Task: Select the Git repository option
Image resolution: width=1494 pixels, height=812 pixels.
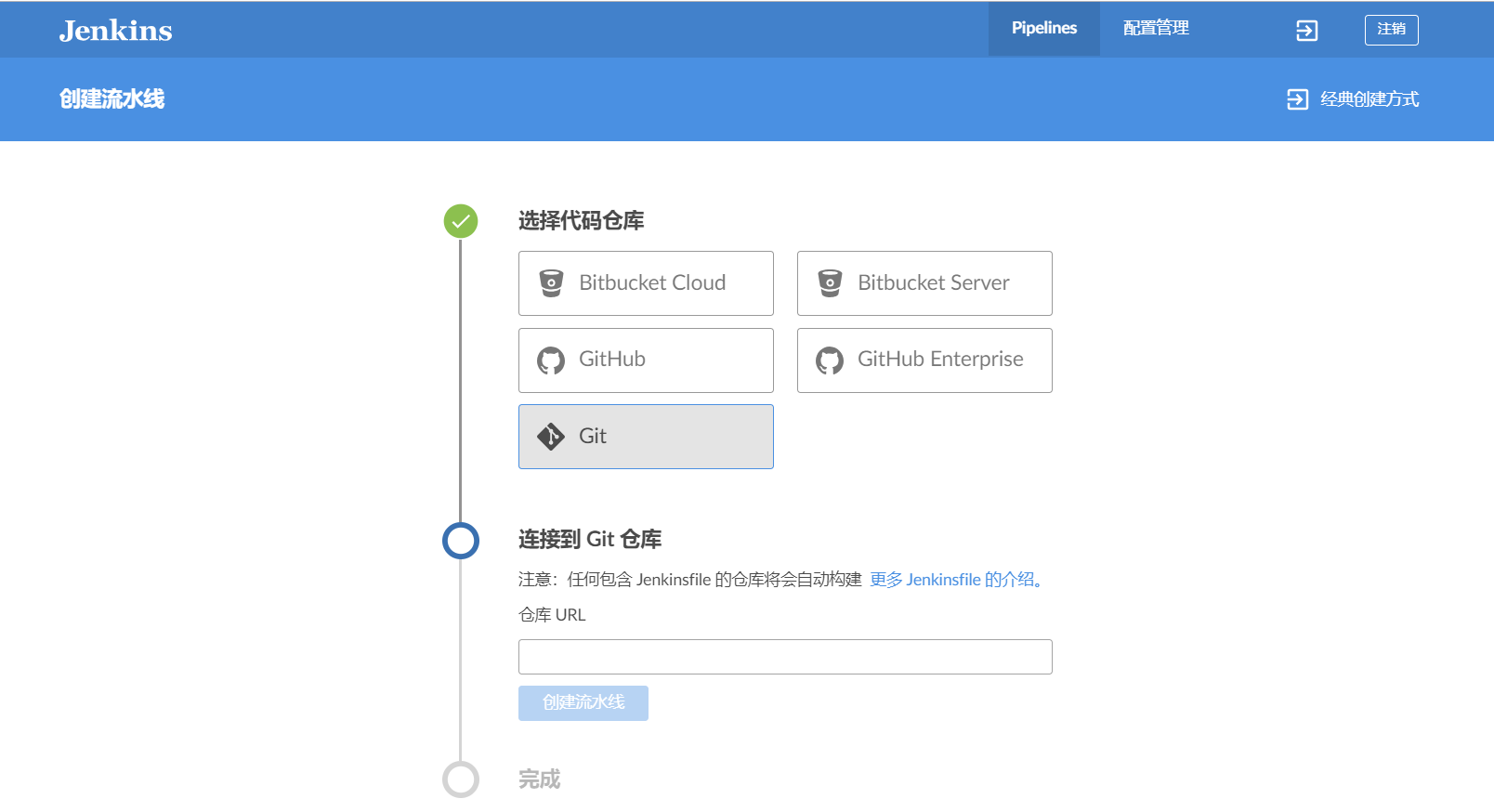Action: 646,437
